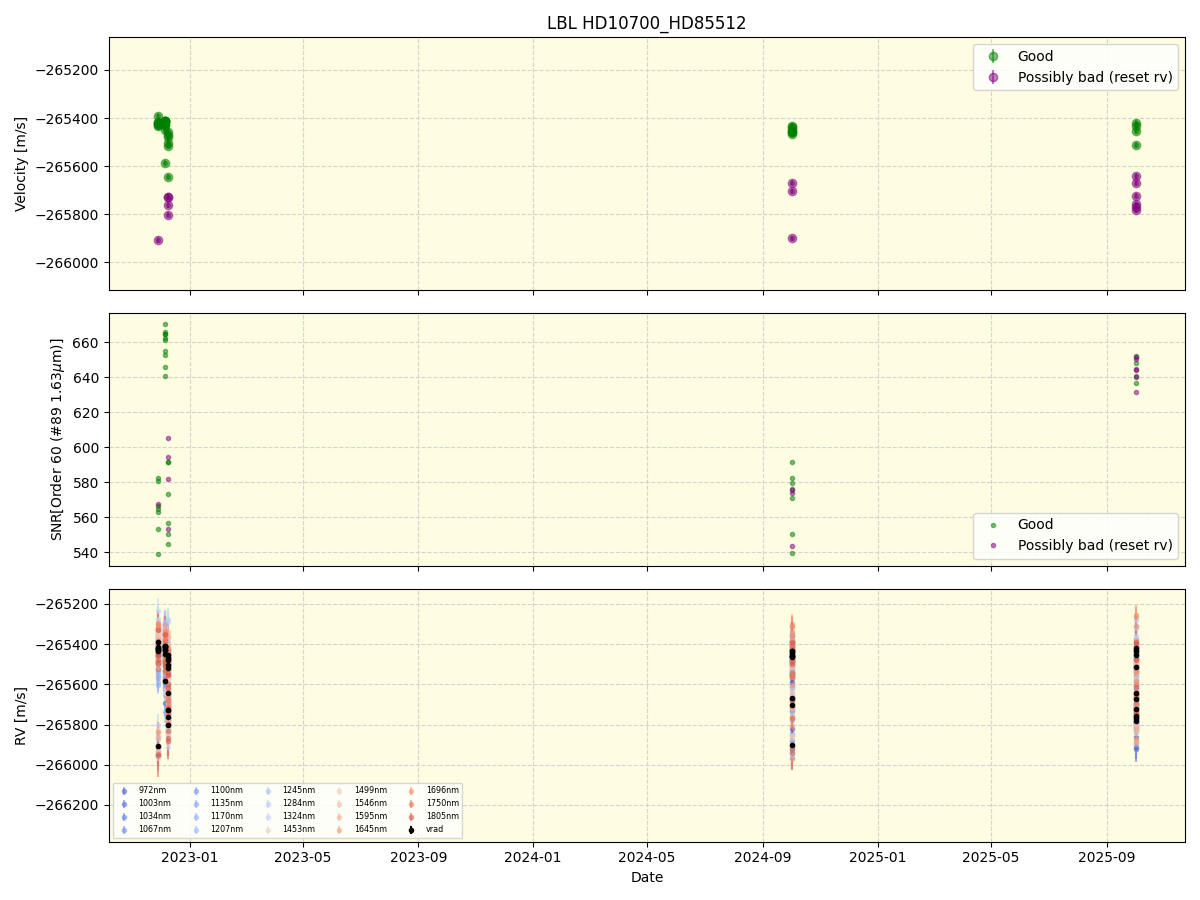Click the green marker in the velocity legend
The width and height of the screenshot is (1200, 900).
point(993,56)
